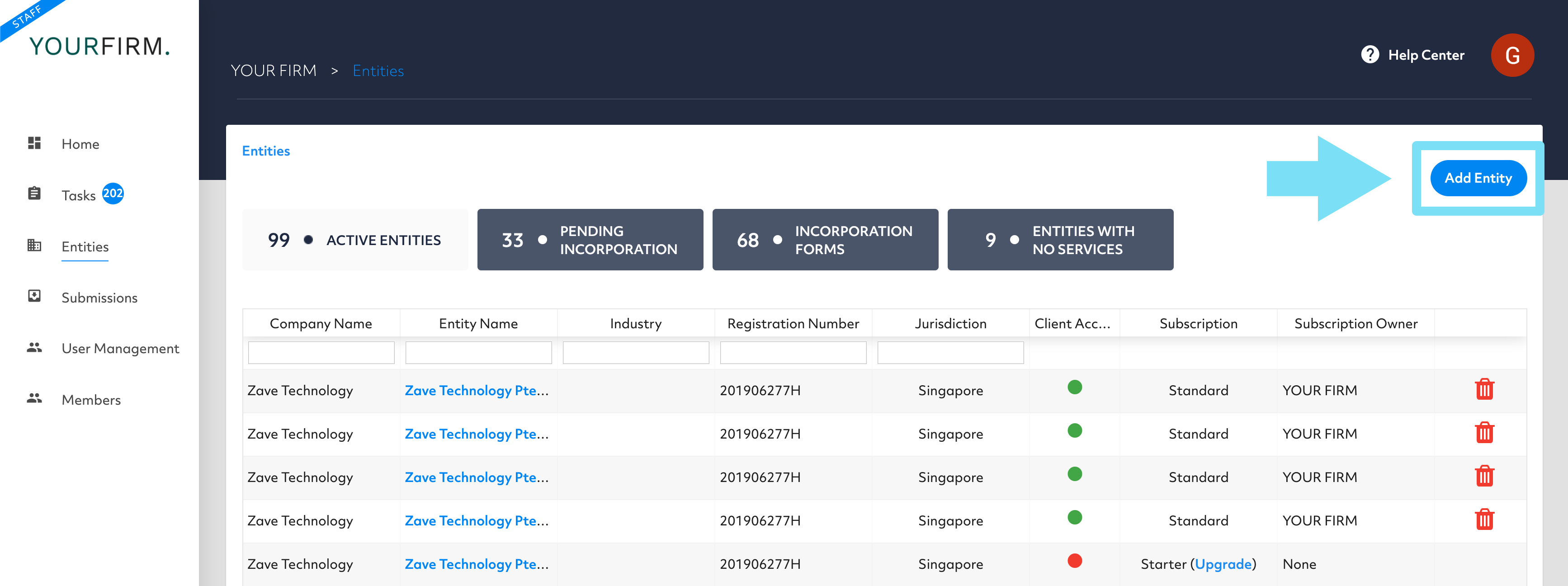The width and height of the screenshot is (1568, 586).
Task: Click the User Management people icon
Action: click(x=34, y=347)
